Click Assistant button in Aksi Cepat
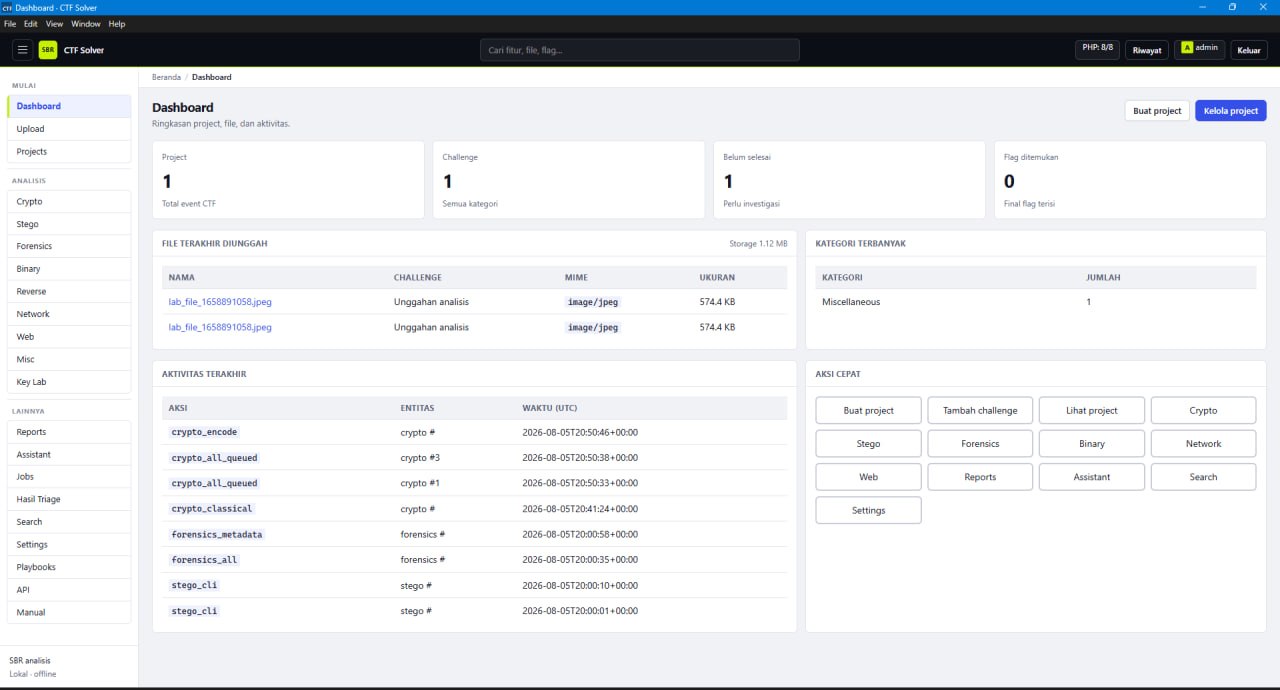 tap(1092, 477)
